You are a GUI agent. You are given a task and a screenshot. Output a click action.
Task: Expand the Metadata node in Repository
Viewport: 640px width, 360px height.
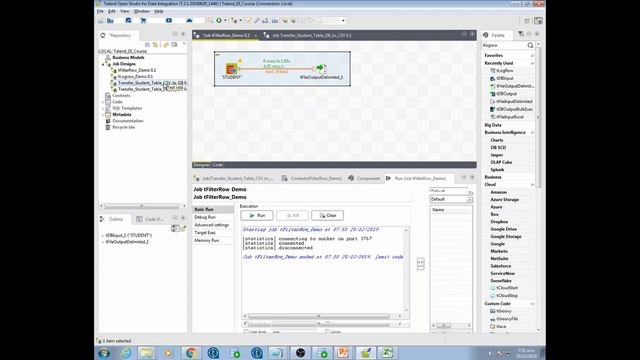(103, 115)
